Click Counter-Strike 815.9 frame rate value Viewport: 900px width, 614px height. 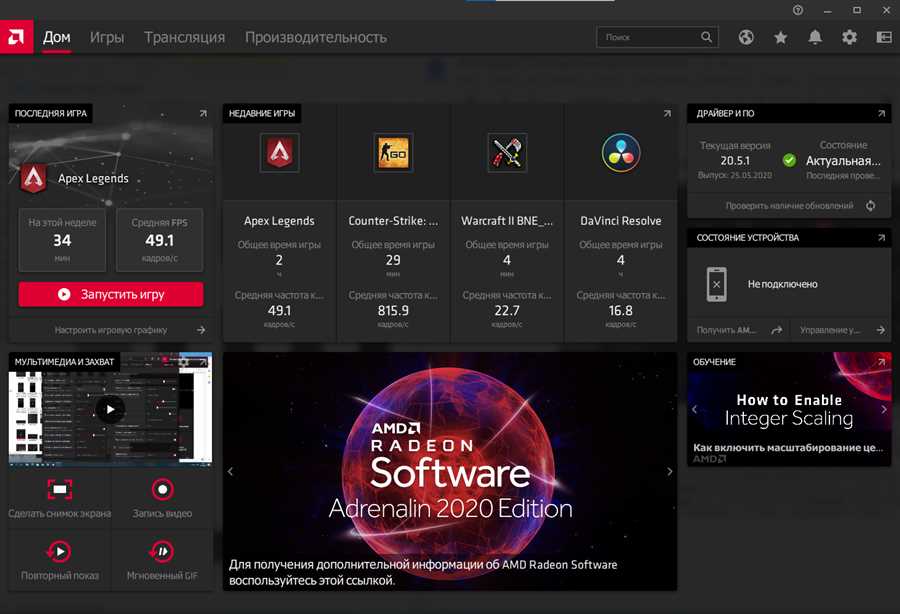pyautogui.click(x=393, y=310)
